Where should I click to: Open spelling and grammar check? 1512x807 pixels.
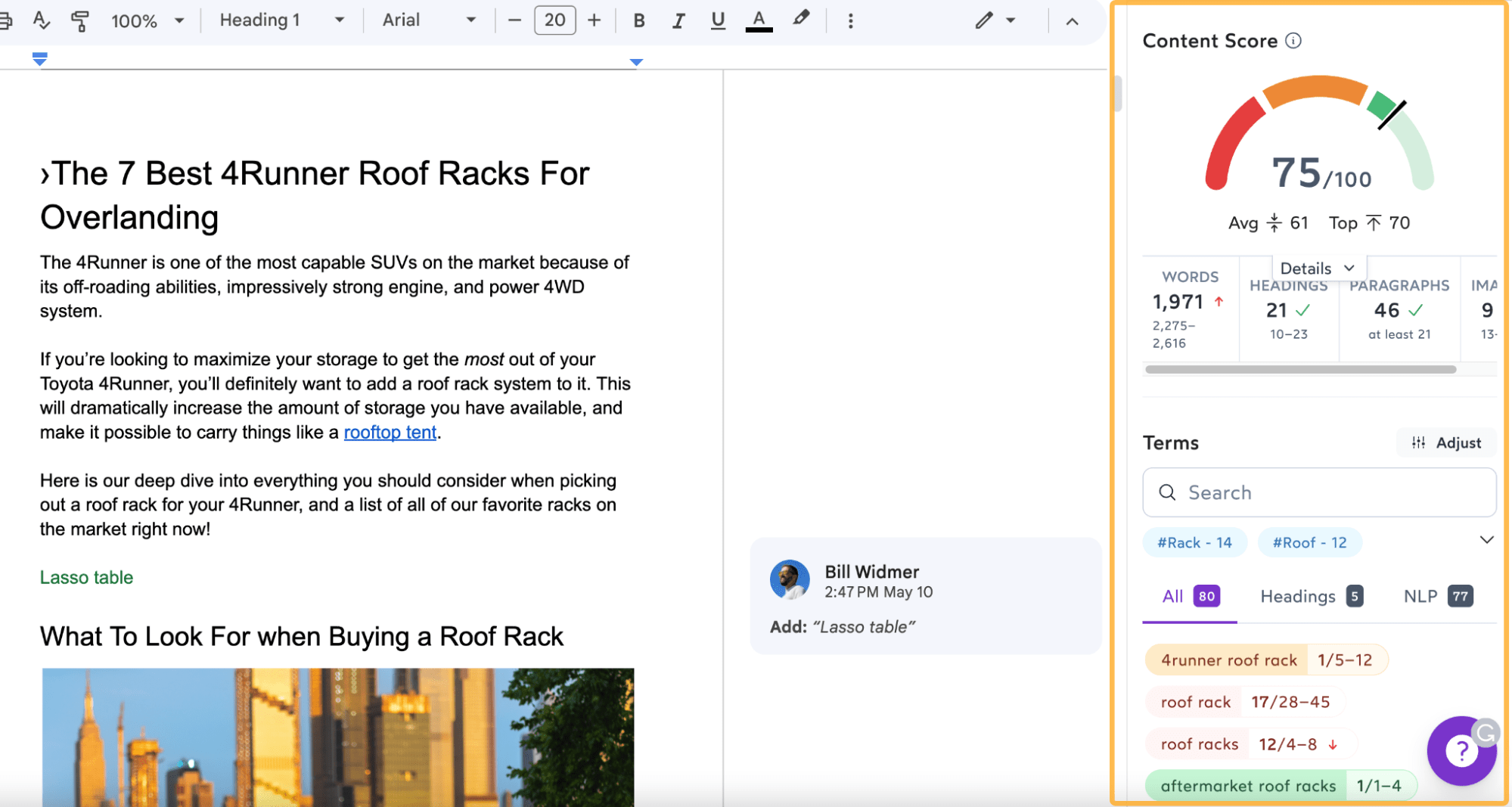click(x=42, y=20)
